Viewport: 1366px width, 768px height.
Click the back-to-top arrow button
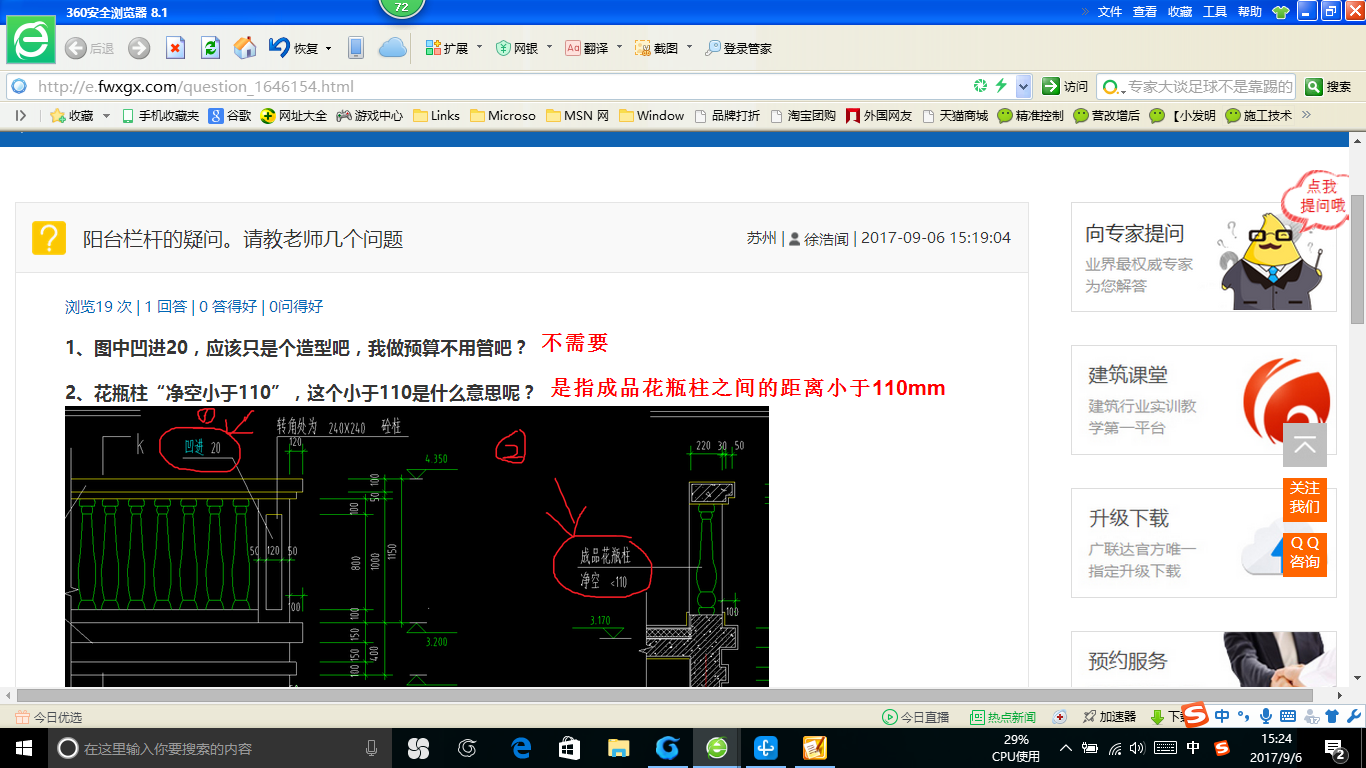click(1305, 445)
